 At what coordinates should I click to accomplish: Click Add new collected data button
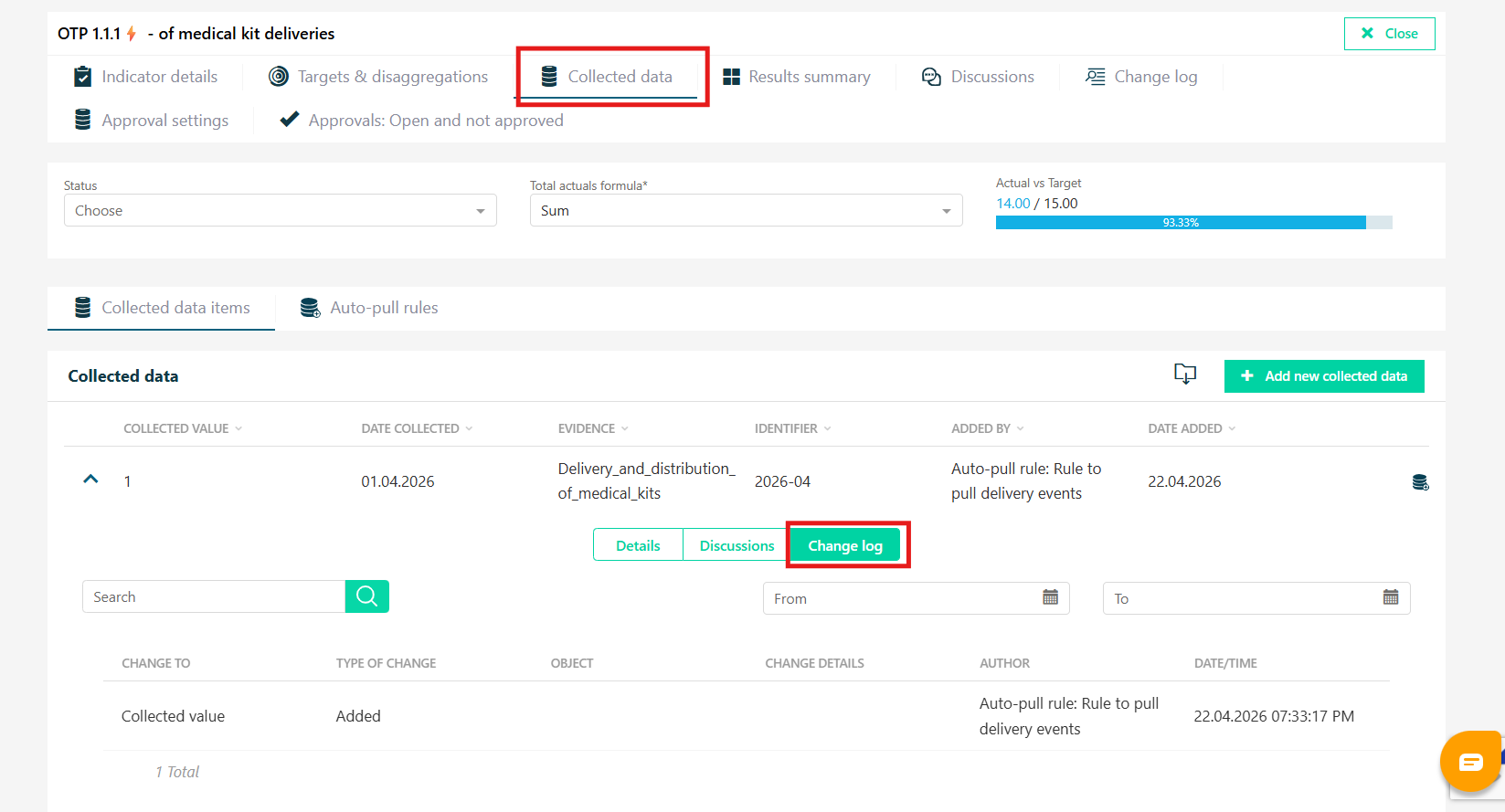click(1323, 376)
